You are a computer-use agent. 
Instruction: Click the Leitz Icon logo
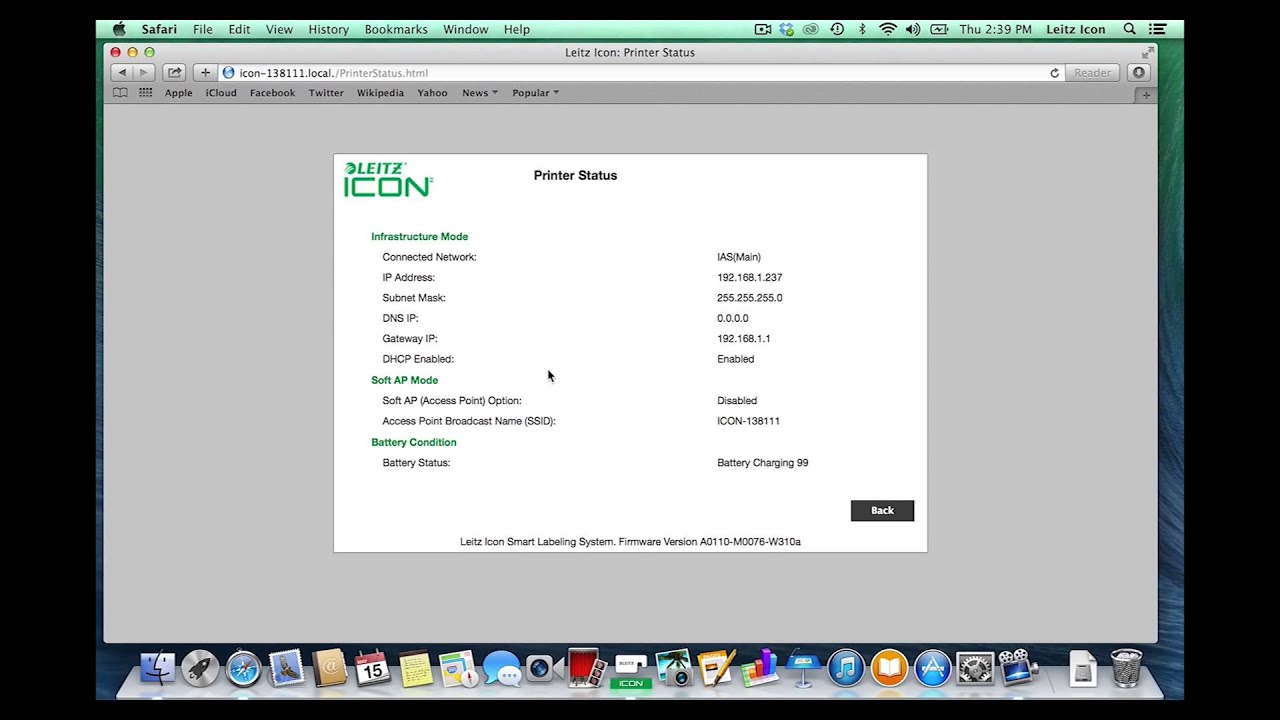(x=388, y=179)
